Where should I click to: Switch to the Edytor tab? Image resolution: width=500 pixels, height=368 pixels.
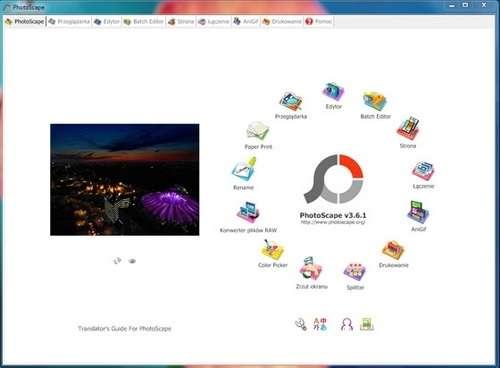coord(107,22)
